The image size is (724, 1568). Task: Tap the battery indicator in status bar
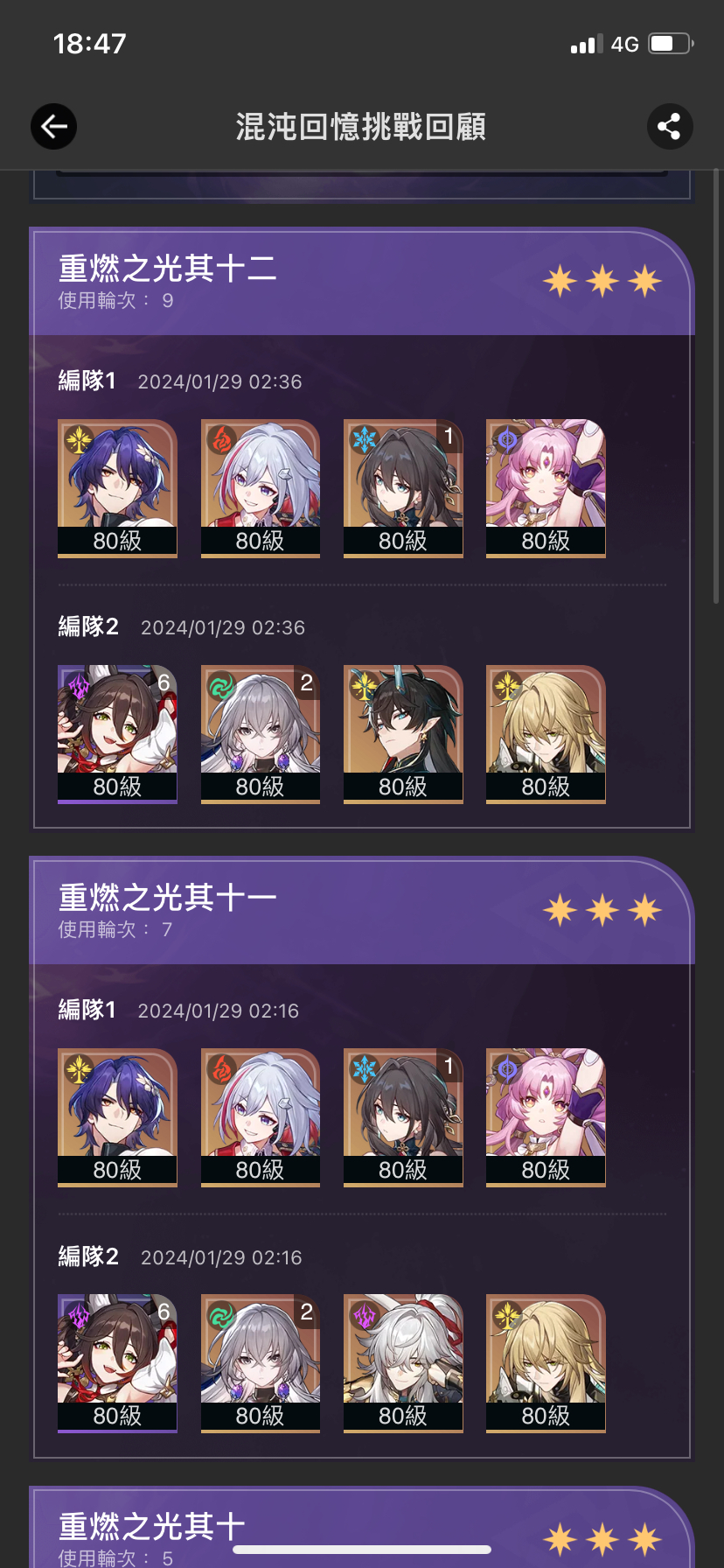tap(671, 44)
